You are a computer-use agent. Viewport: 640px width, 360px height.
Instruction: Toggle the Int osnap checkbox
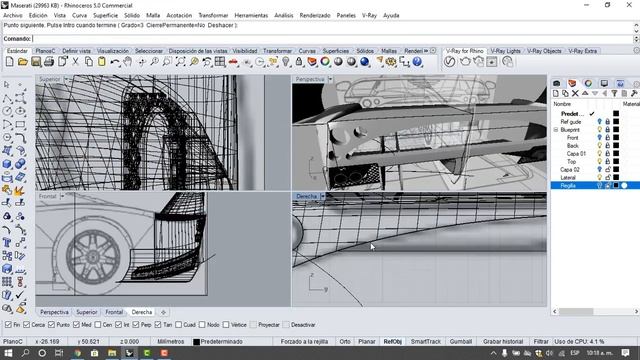[118, 325]
